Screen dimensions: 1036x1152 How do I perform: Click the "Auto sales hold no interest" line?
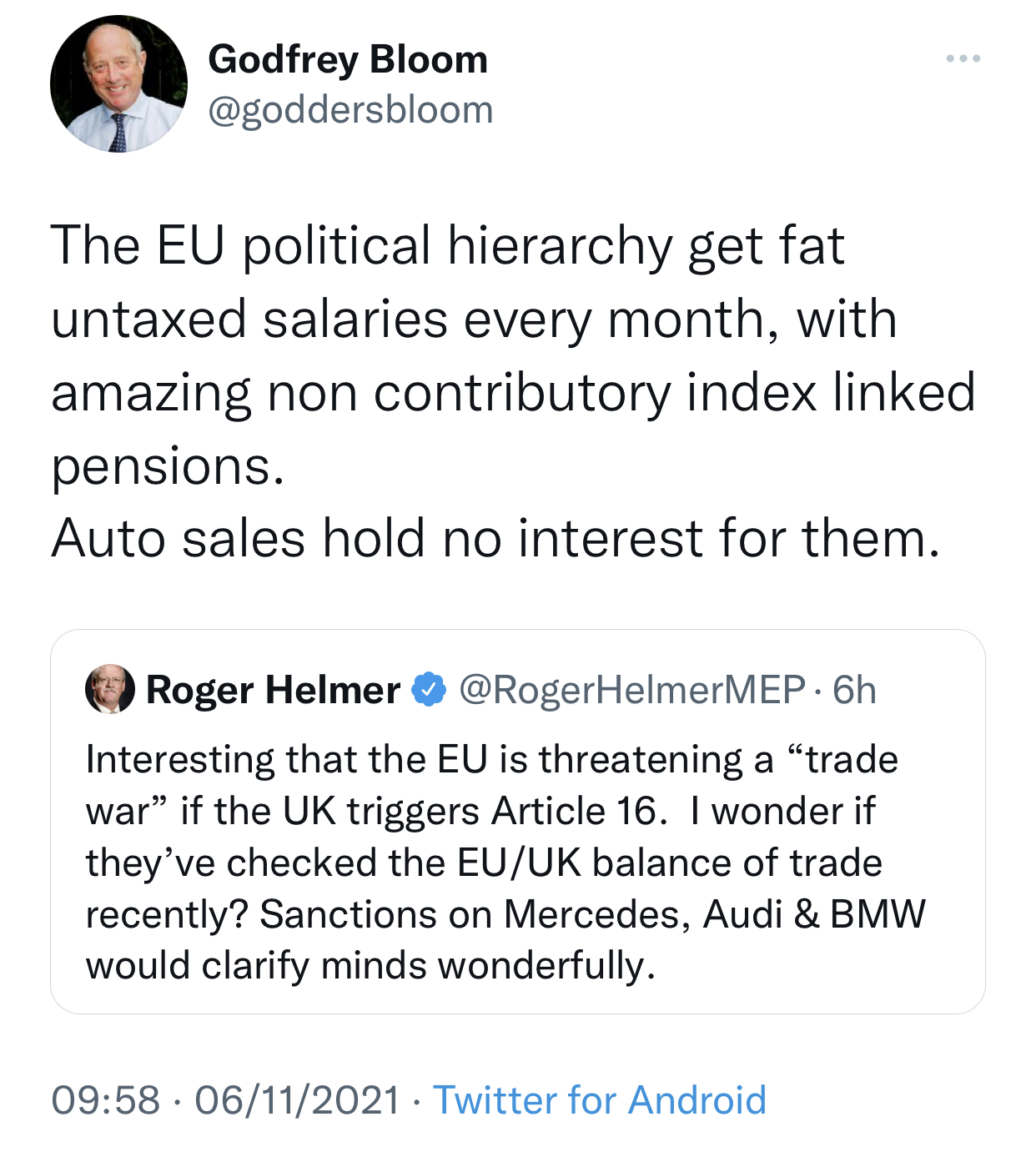[495, 538]
